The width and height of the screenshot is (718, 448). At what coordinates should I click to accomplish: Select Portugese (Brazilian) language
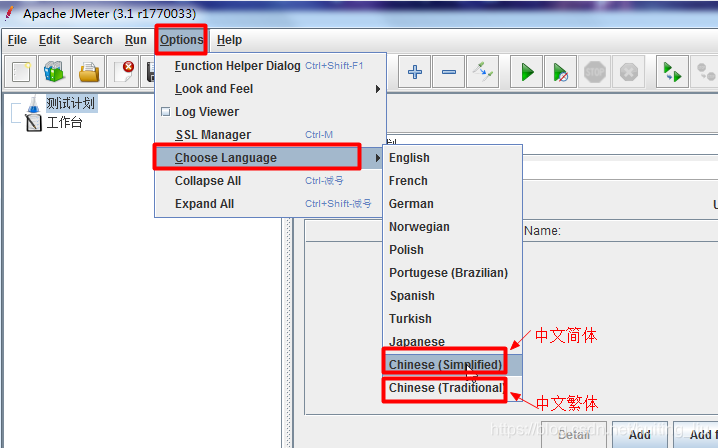[452, 273]
